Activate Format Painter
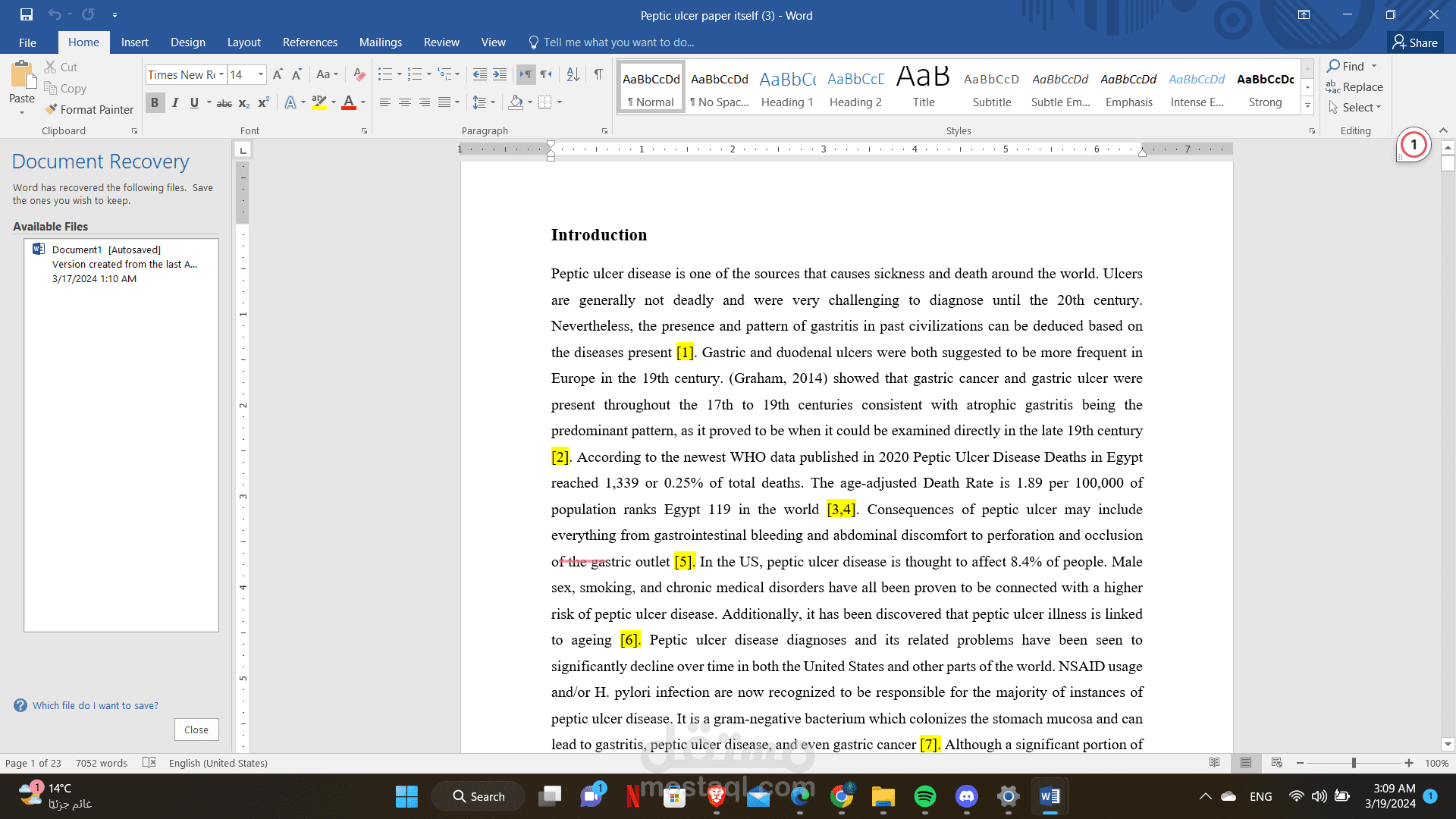Screen dimensions: 1456x819 point(89,110)
